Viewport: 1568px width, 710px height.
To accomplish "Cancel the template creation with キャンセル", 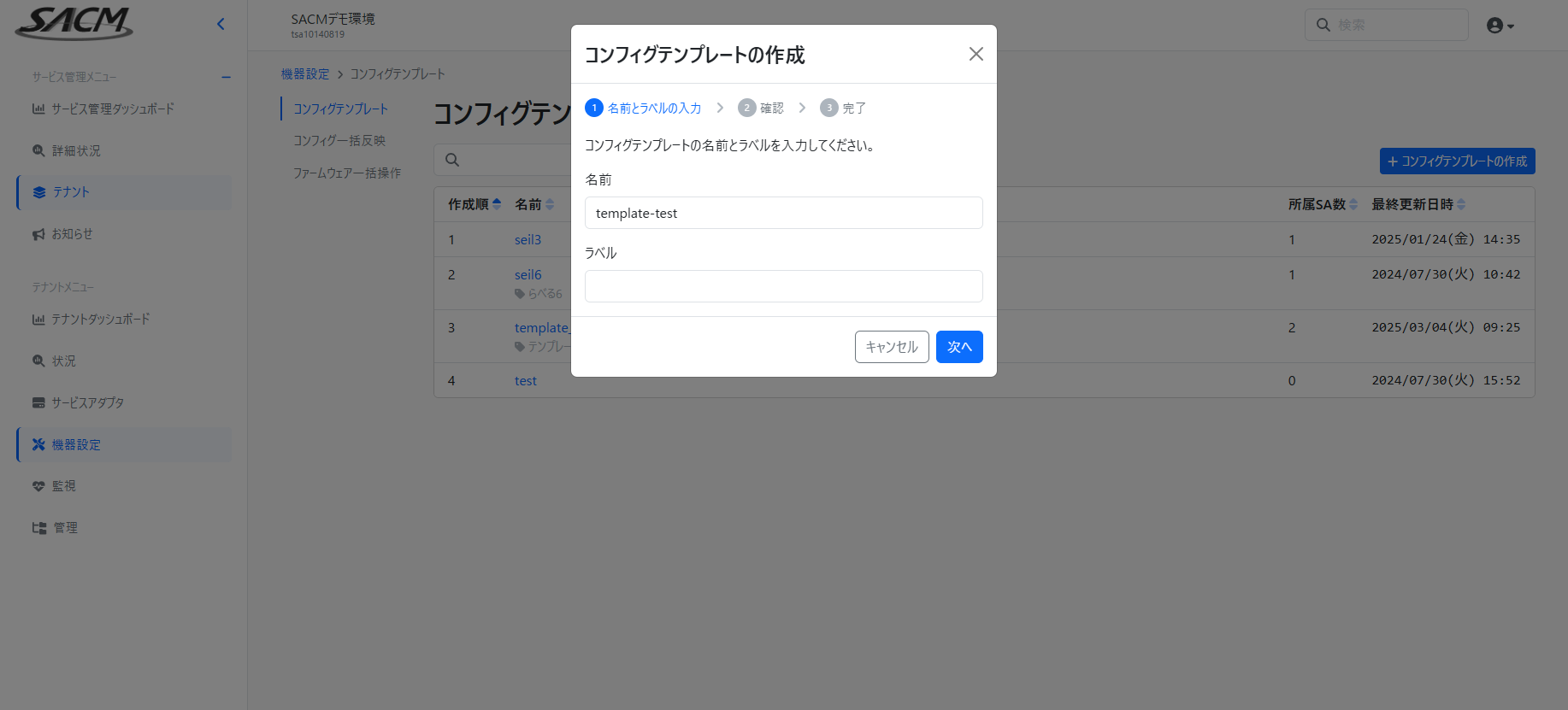I will [891, 347].
